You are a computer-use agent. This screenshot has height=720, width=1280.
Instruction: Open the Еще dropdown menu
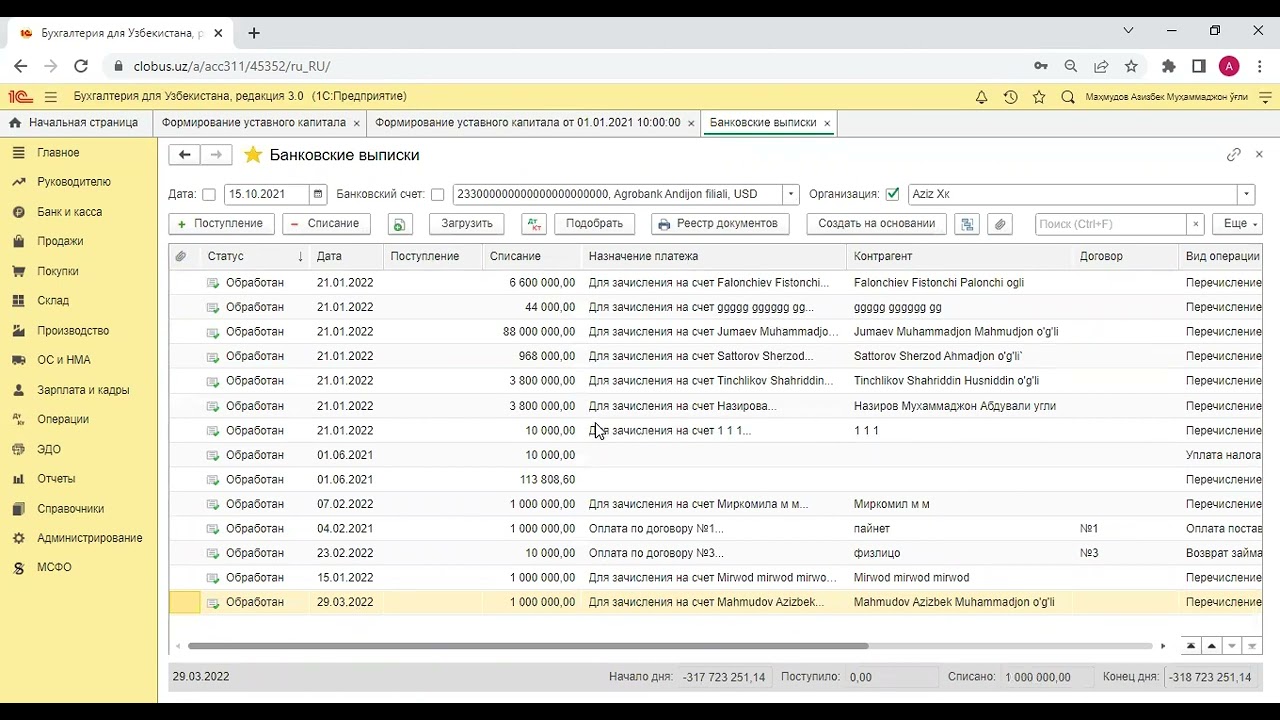1236,224
